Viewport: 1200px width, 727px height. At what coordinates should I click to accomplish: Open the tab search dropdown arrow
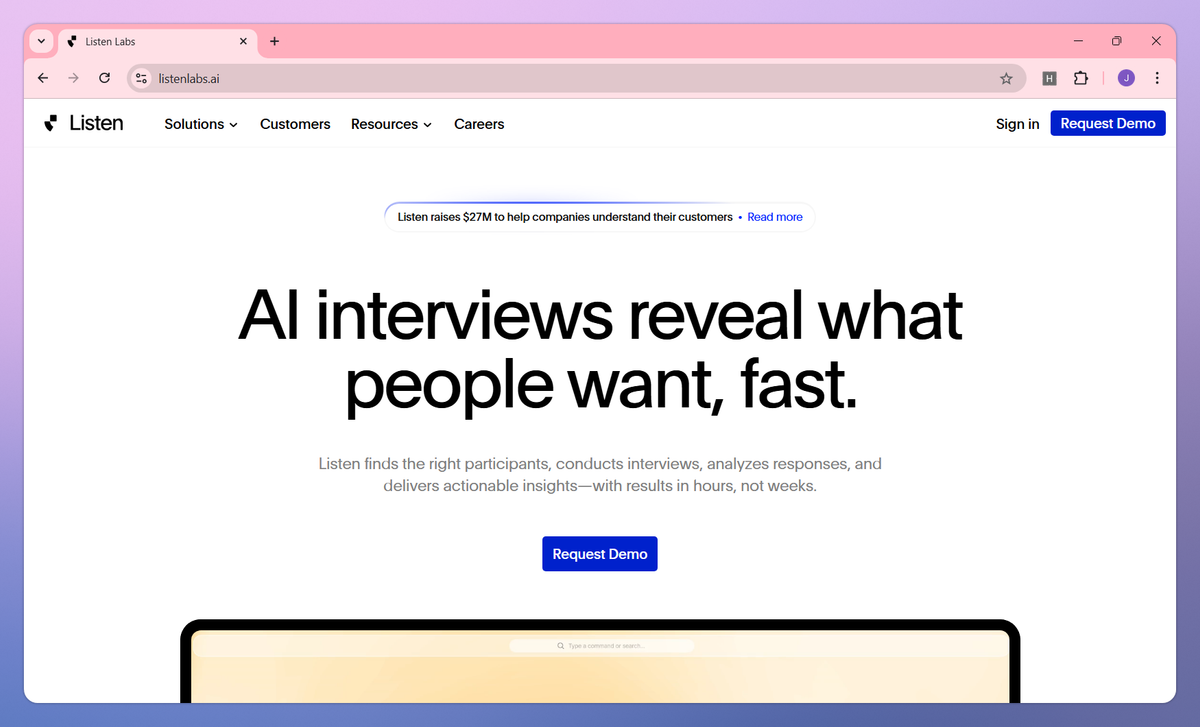(41, 41)
